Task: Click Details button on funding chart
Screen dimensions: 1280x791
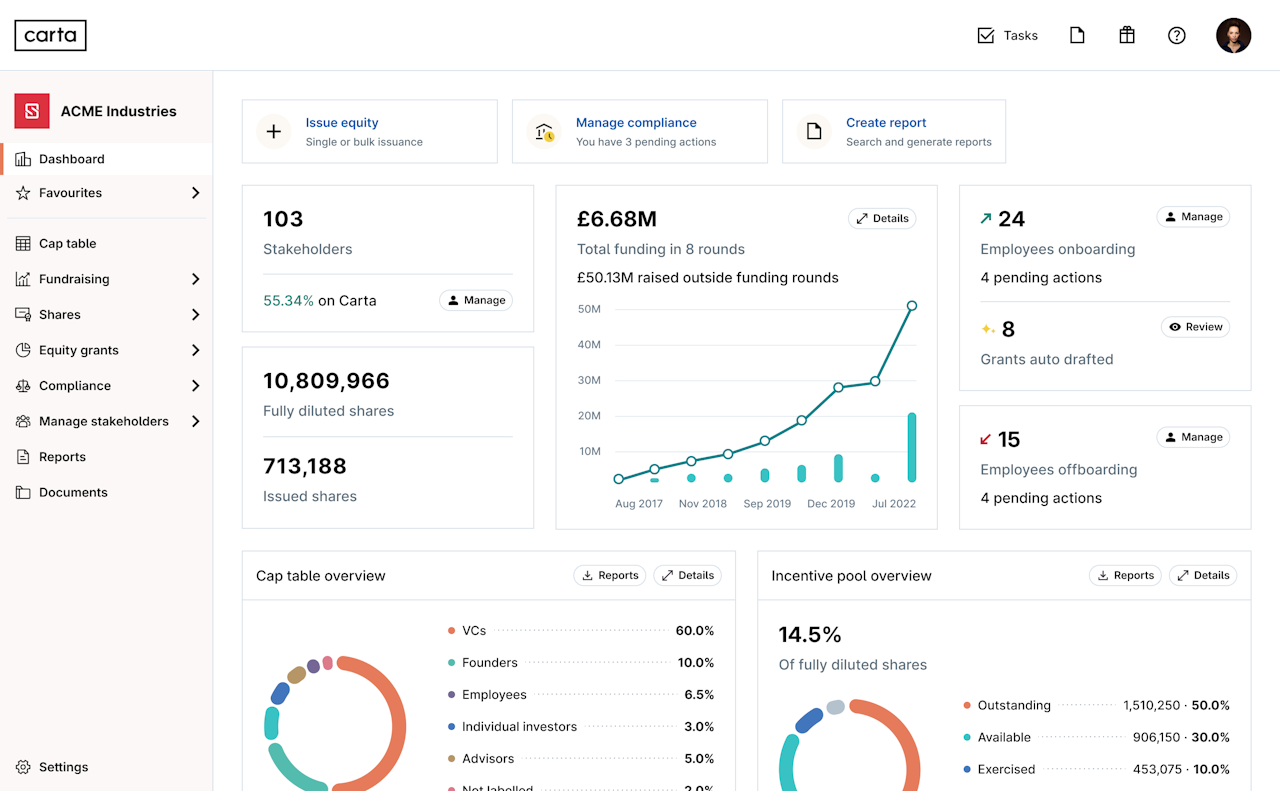Action: [882, 218]
